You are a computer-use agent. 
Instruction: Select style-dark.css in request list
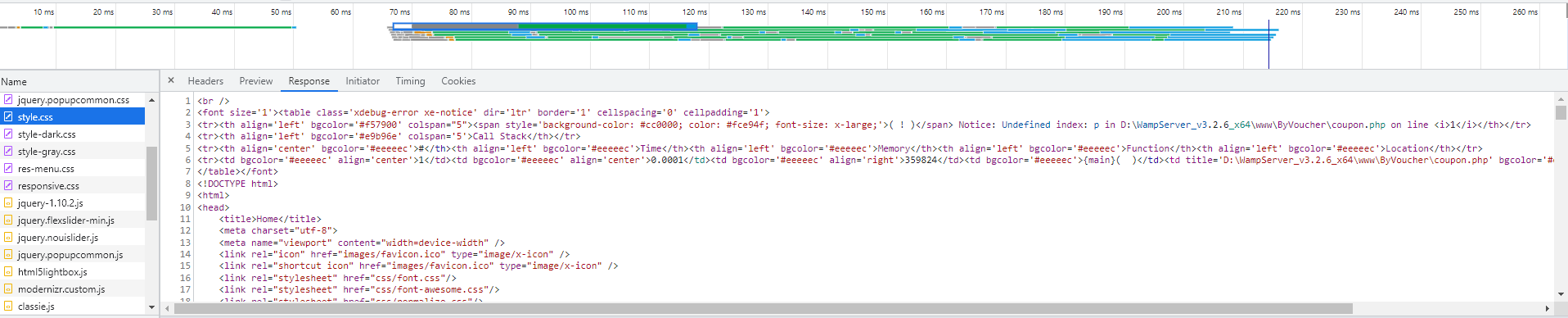[72, 134]
